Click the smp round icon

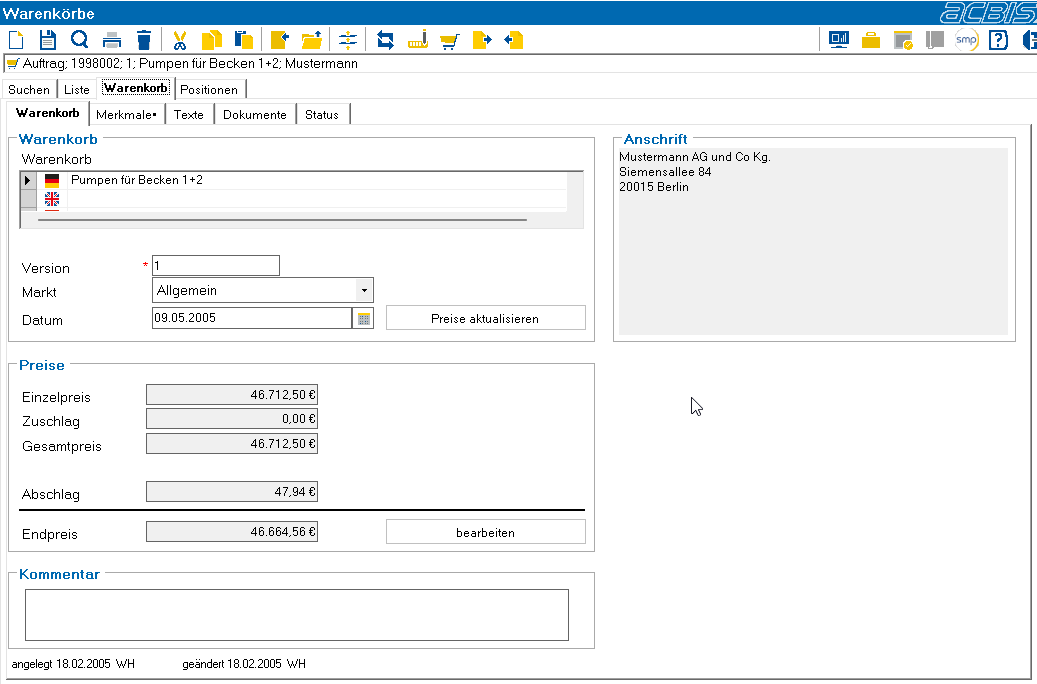click(x=966, y=40)
